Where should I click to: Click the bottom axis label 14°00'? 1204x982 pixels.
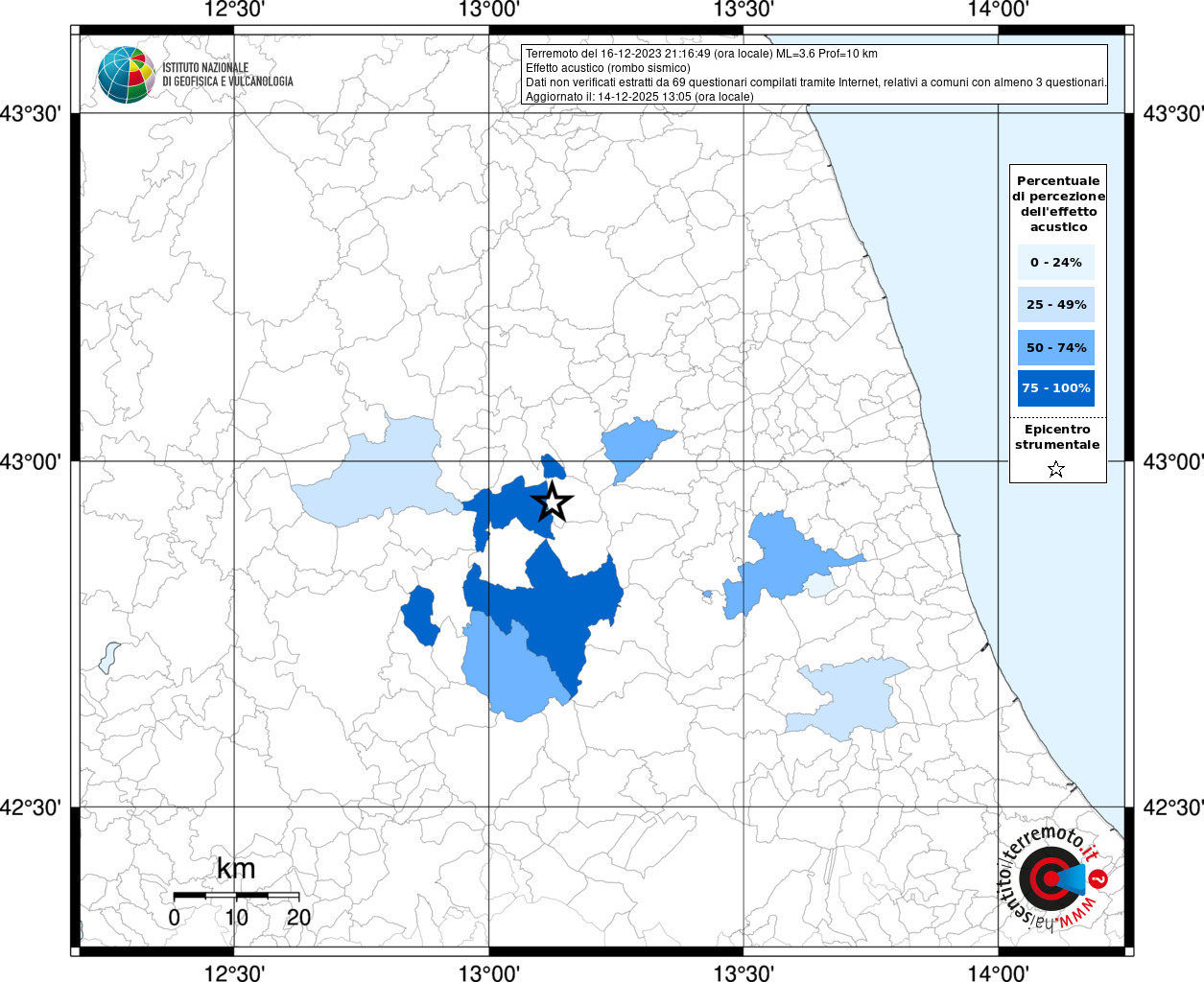tap(998, 972)
